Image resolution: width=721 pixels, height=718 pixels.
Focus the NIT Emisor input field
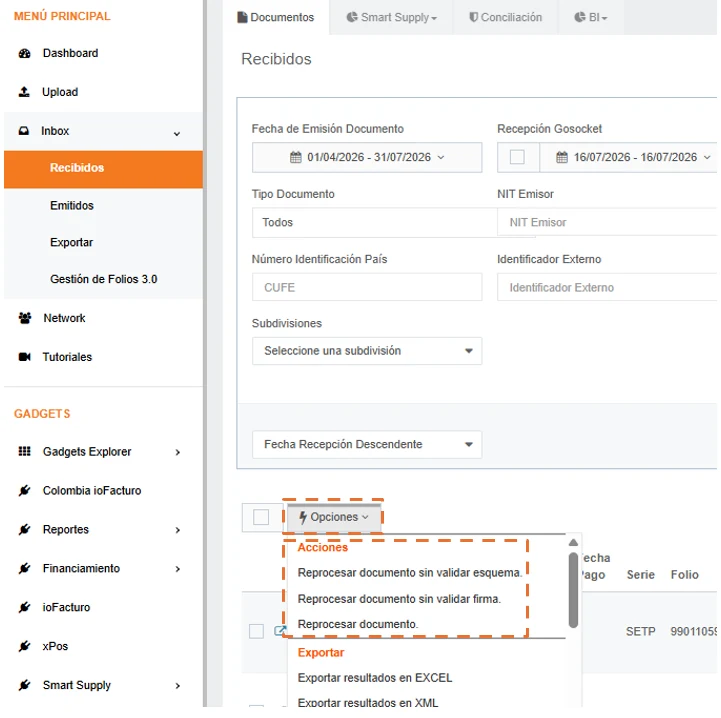(607, 223)
